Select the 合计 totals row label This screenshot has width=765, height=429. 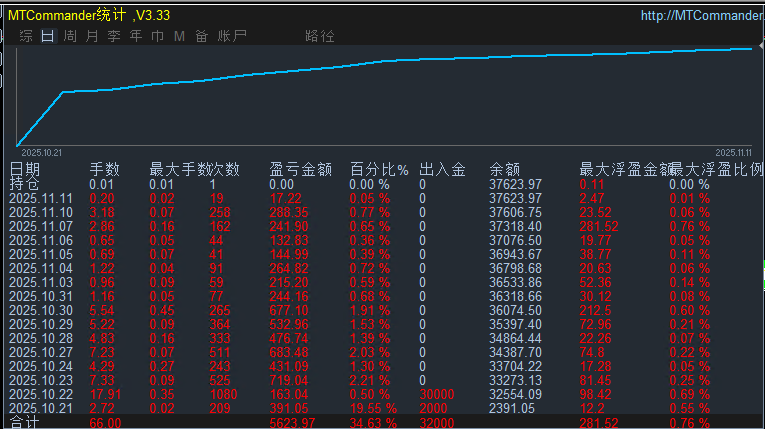(24, 423)
